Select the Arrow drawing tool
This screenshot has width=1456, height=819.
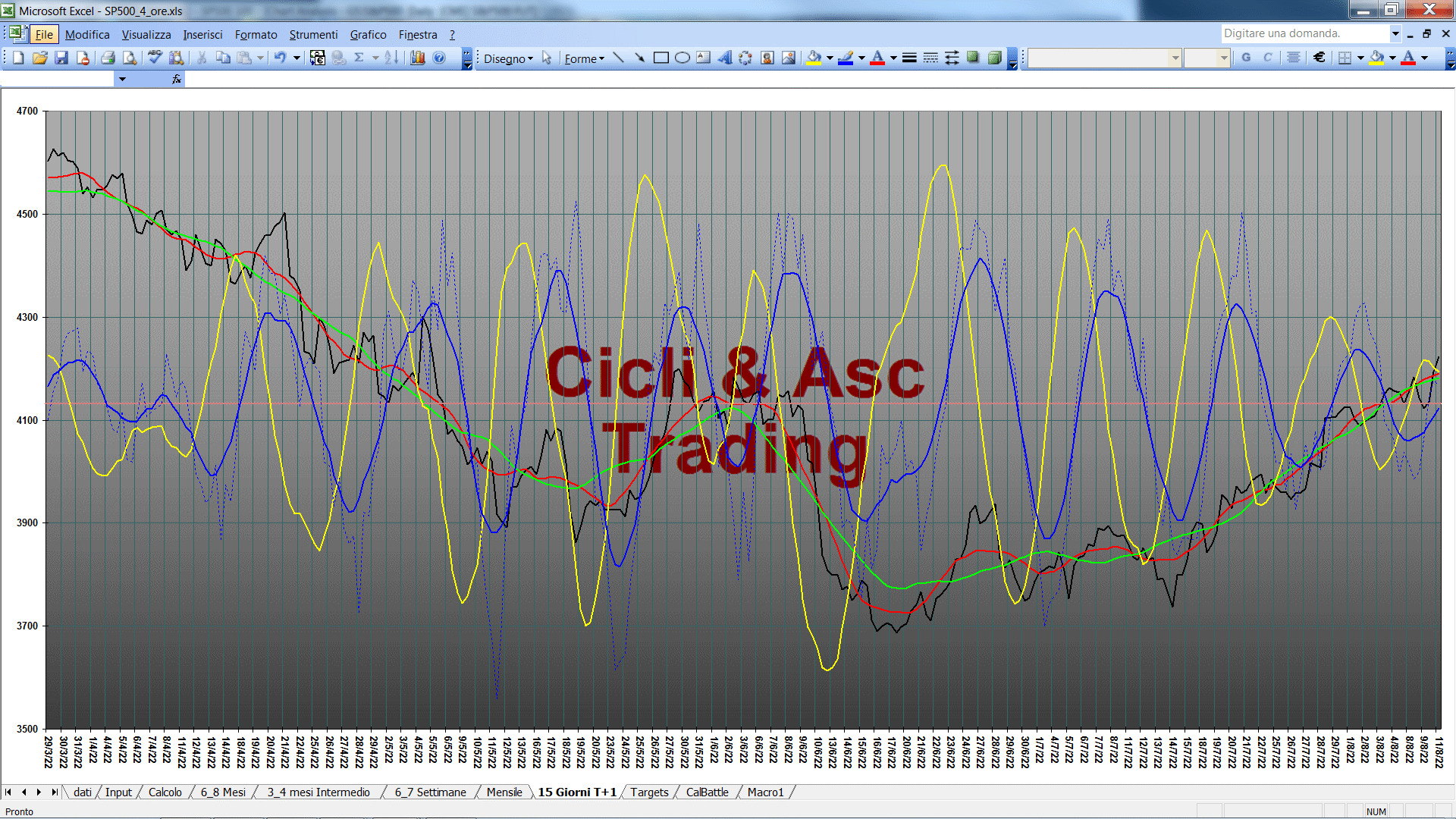639,58
